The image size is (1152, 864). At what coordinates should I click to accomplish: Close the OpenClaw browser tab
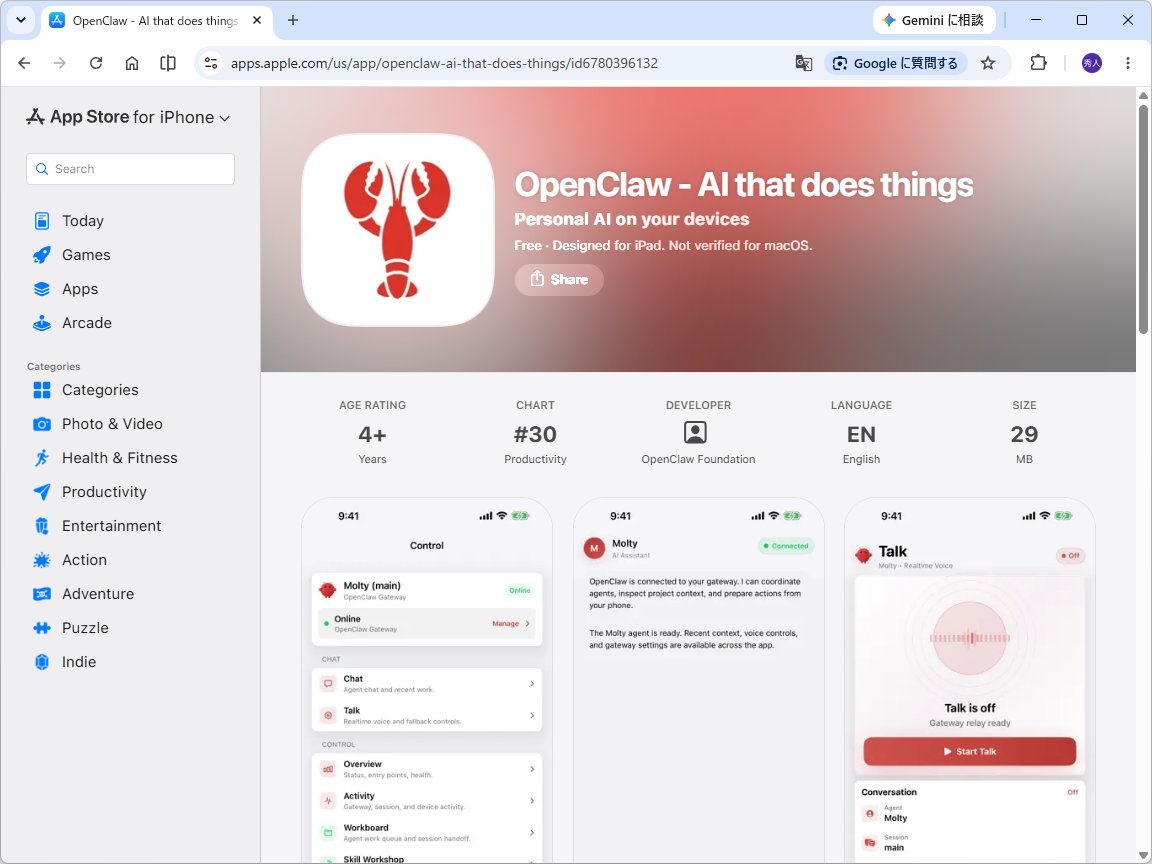click(x=256, y=21)
